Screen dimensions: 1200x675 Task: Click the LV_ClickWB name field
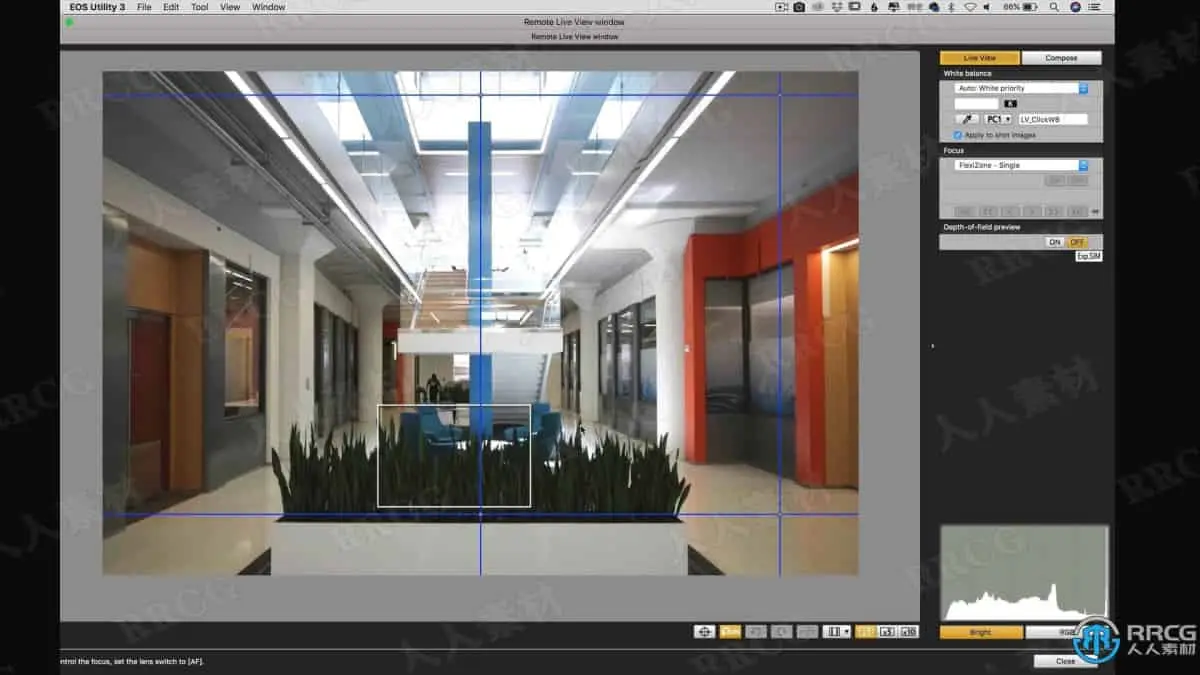tap(1052, 119)
